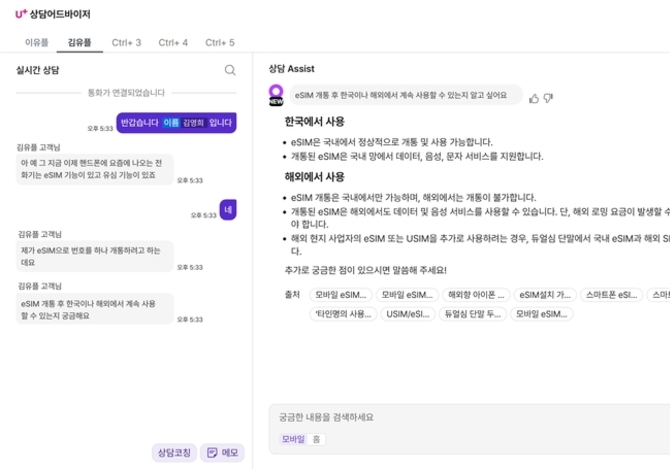Open the search icon in 실시간 상담
Image resolution: width=670 pixels, height=469 pixels.
click(230, 70)
